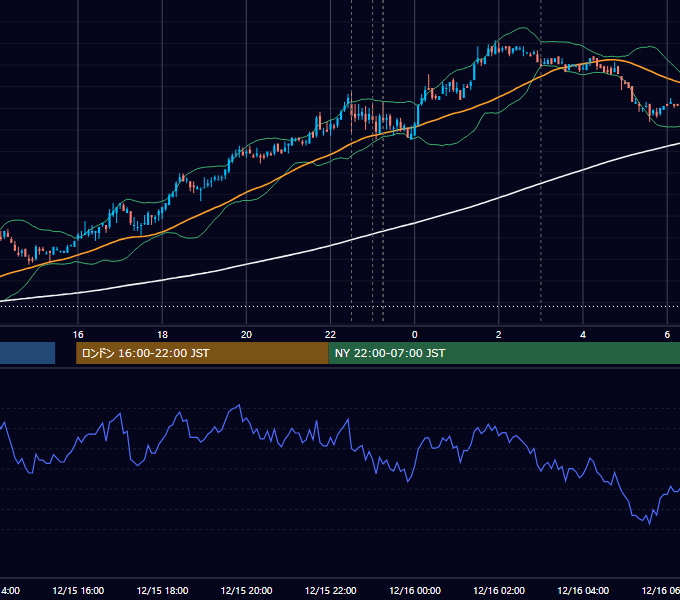The height and width of the screenshot is (600, 680).
Task: Click the 2 hour label on time axis
Action: [499, 335]
